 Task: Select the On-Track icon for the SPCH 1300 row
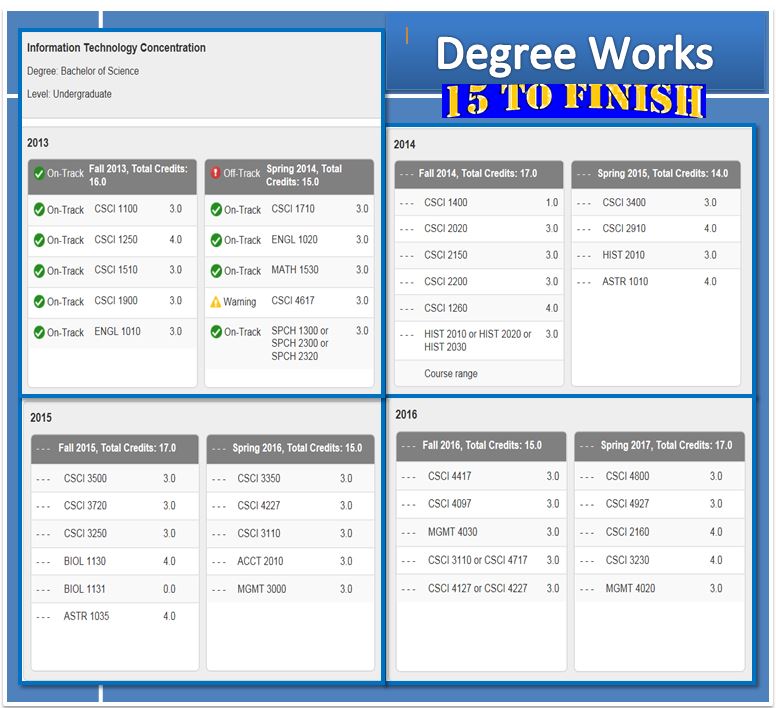coord(215,332)
